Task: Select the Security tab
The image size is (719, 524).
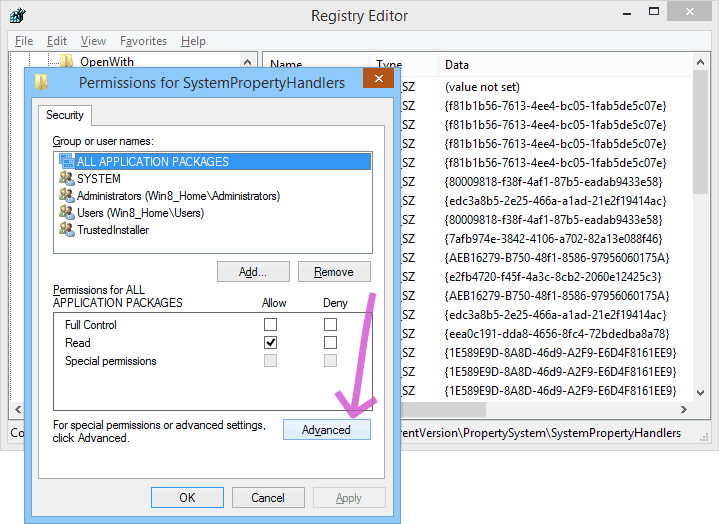Action: click(x=65, y=115)
